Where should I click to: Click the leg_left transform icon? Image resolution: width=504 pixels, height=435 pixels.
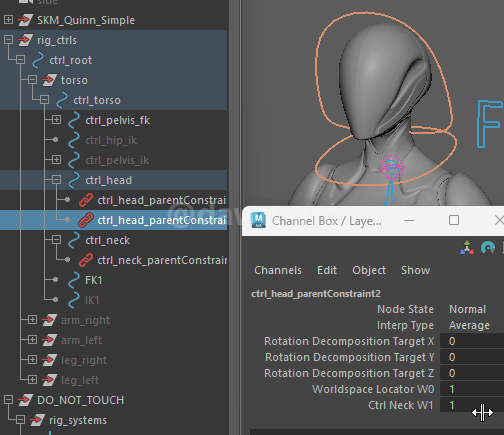(x=50, y=380)
